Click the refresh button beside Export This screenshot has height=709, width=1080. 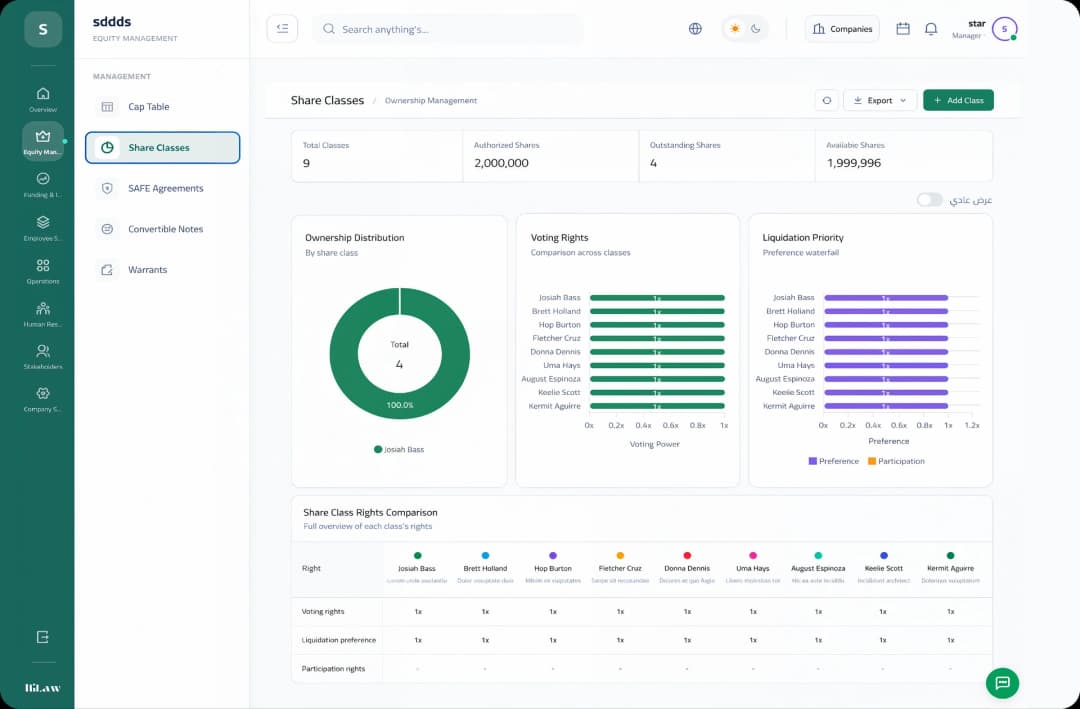tap(827, 100)
